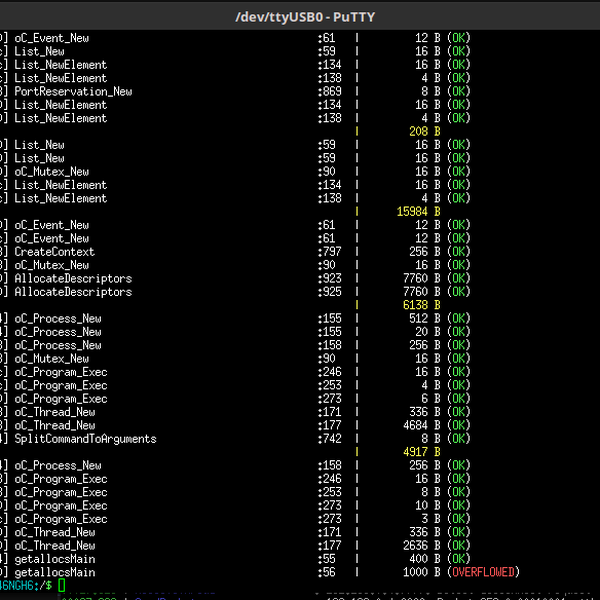Click getallocsMain line :56 entry

[x=55, y=572]
